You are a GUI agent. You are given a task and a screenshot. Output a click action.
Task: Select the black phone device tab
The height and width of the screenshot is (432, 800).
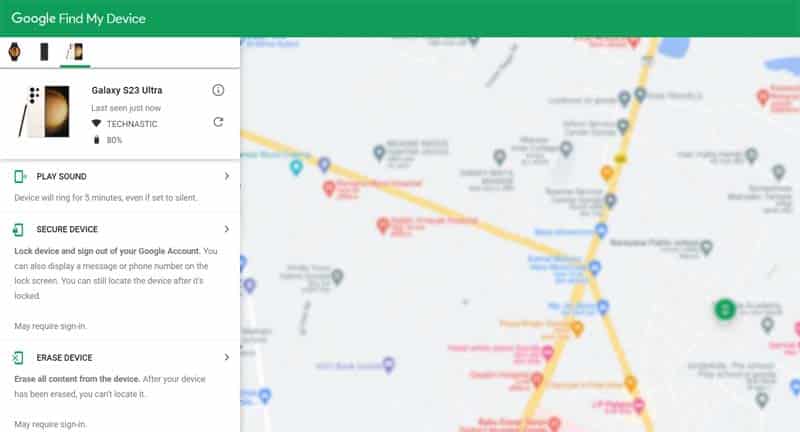coord(44,52)
